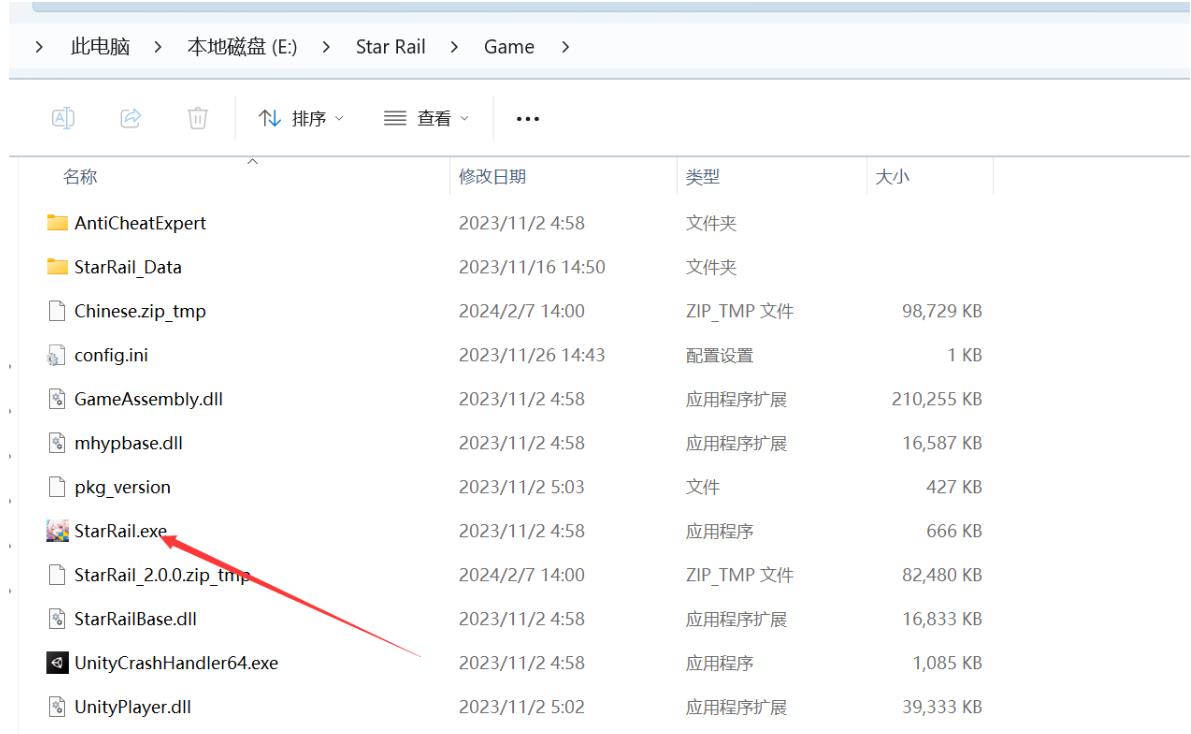Image resolution: width=1191 pixels, height=734 pixels.
Task: Select the mhypbase.dll file icon
Action: pos(57,443)
